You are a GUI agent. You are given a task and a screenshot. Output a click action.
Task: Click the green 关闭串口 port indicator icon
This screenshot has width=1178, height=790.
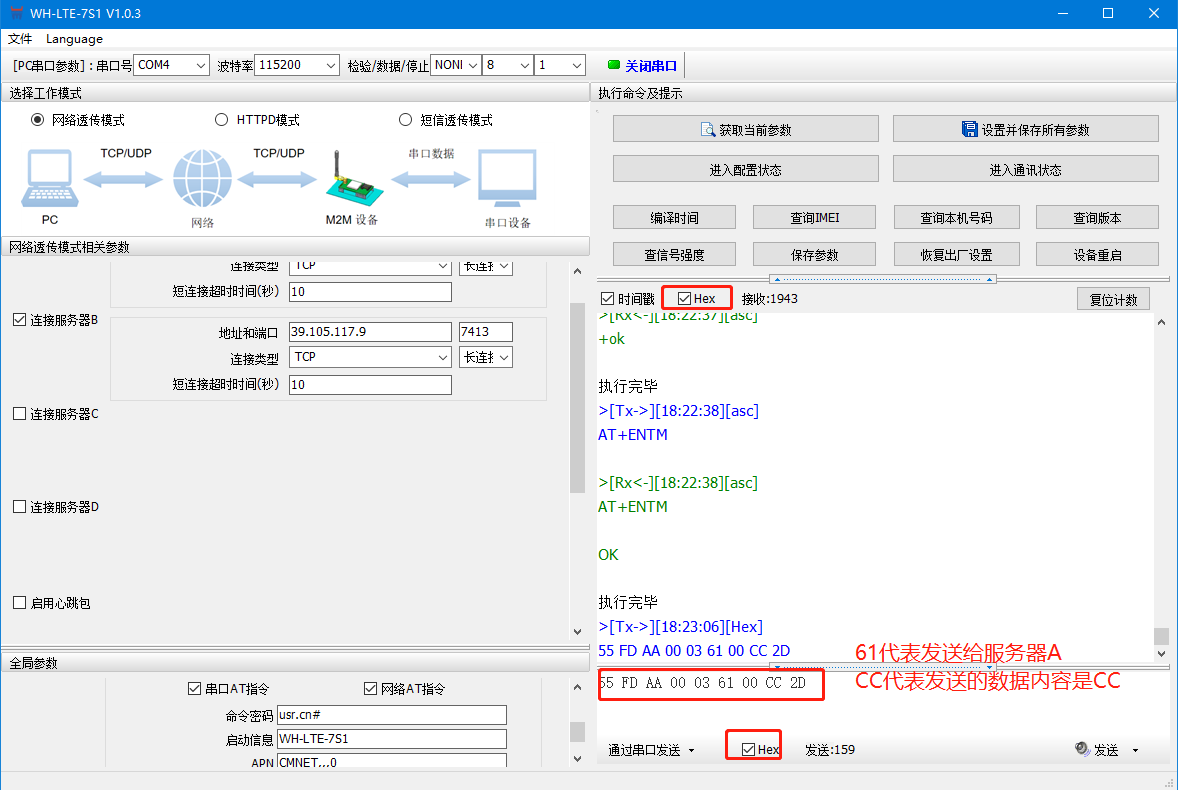[x=614, y=66]
